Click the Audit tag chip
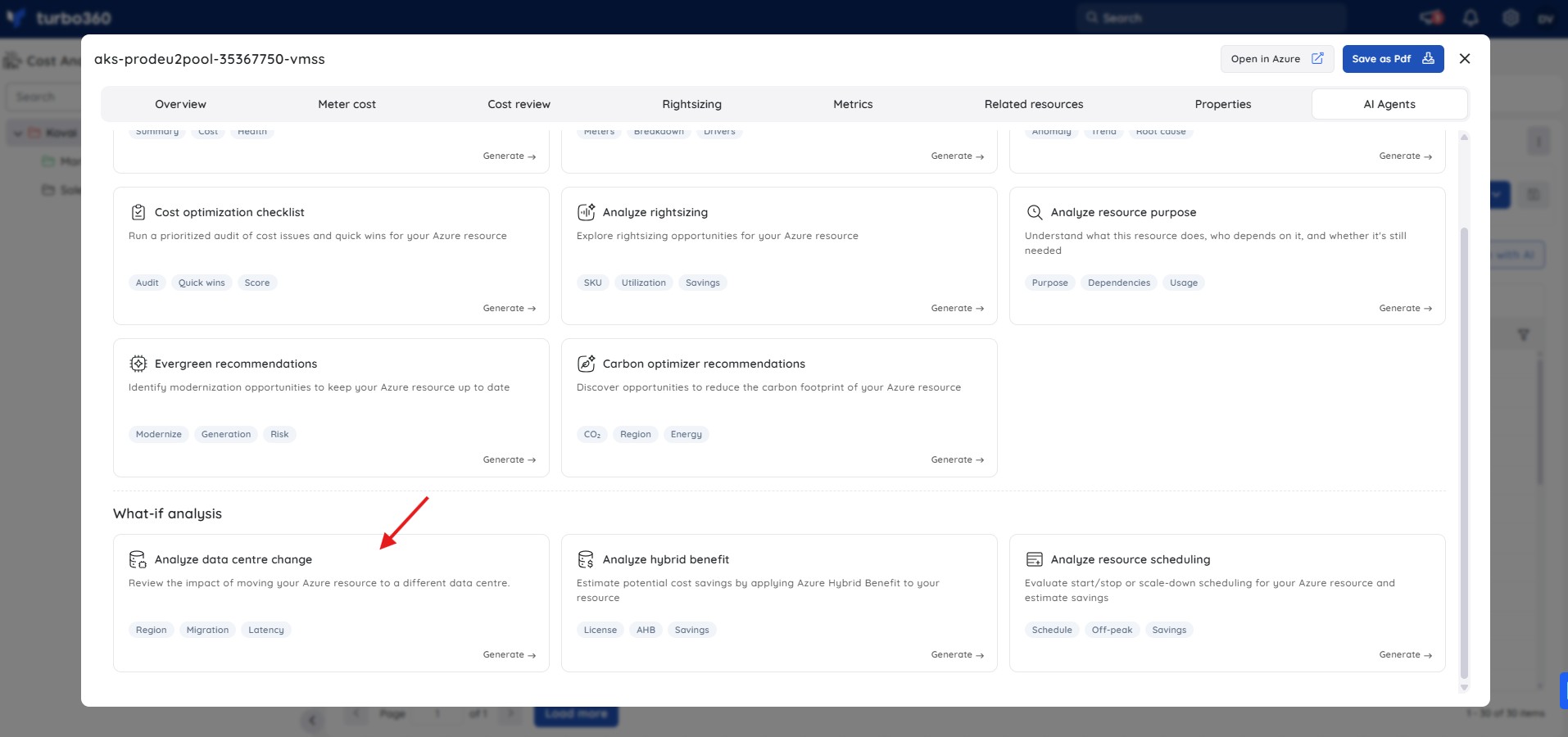1568x737 pixels. pyautogui.click(x=147, y=283)
